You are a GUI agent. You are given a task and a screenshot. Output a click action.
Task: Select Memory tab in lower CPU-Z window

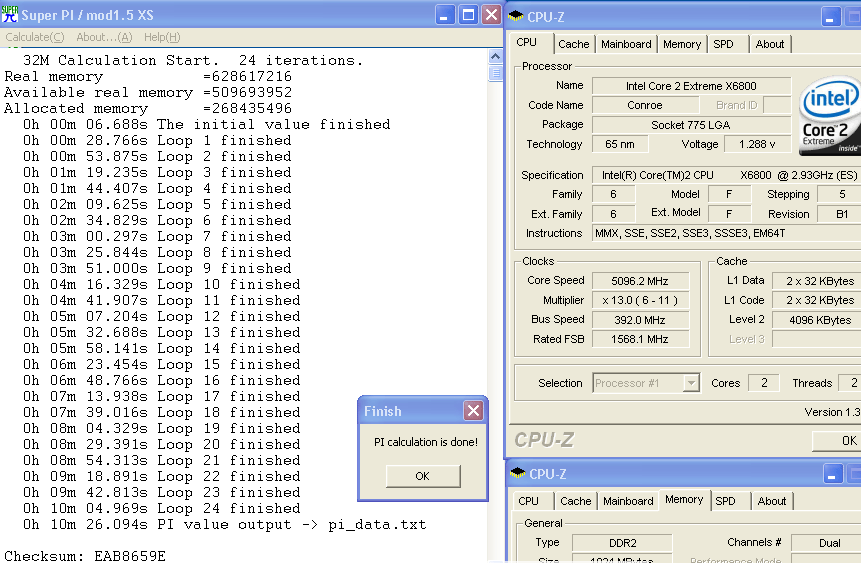[x=684, y=499]
